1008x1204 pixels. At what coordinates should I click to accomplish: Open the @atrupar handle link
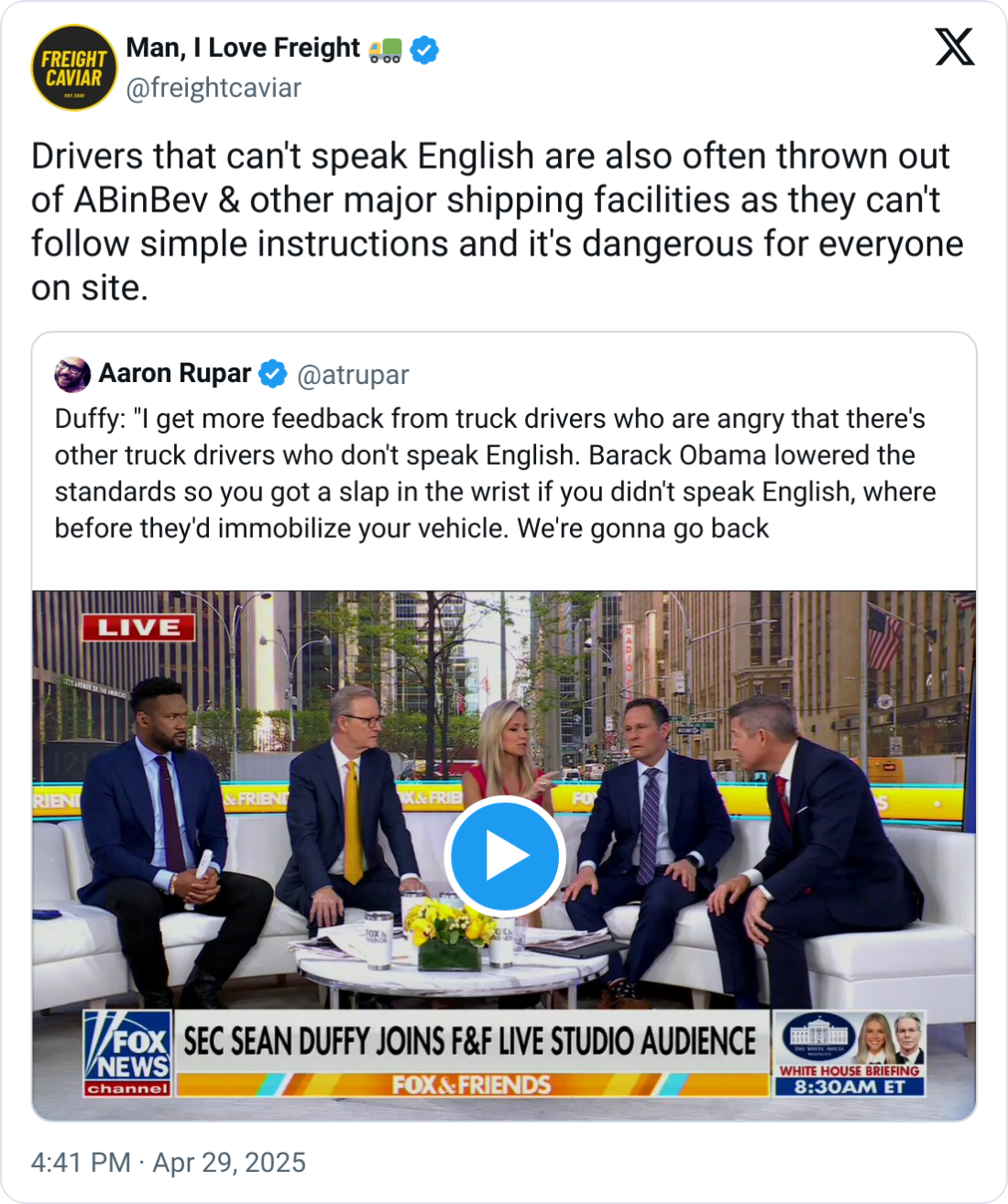[353, 375]
